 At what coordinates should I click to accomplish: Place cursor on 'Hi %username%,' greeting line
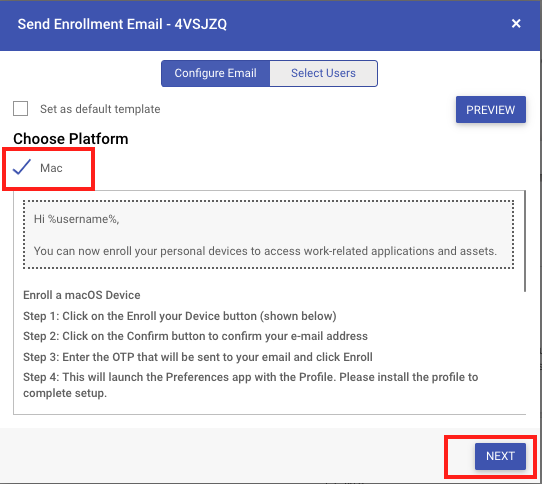click(x=76, y=219)
